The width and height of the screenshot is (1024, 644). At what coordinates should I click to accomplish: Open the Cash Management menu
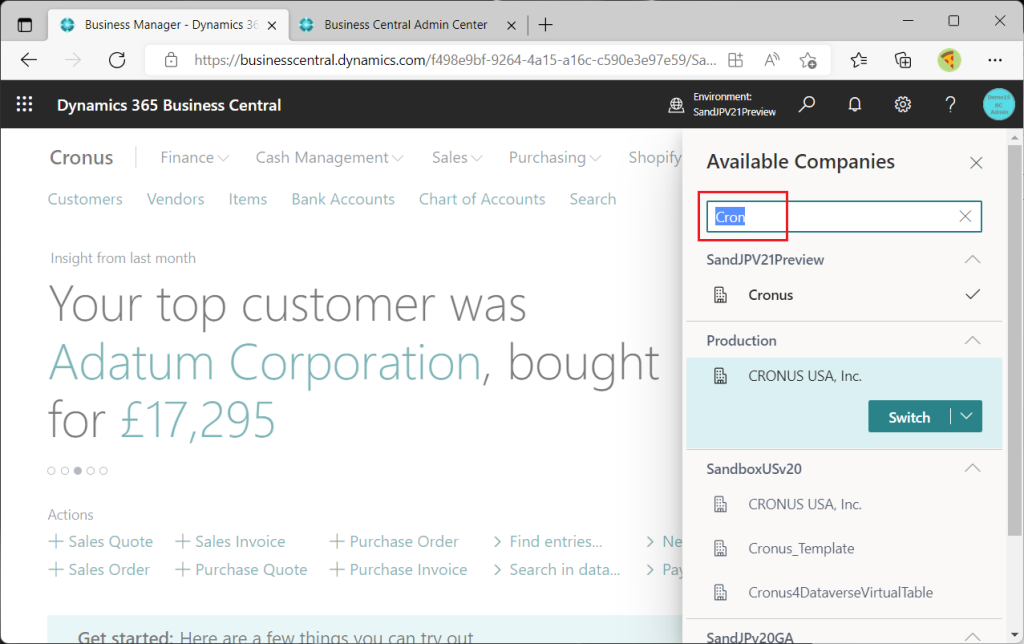(329, 157)
